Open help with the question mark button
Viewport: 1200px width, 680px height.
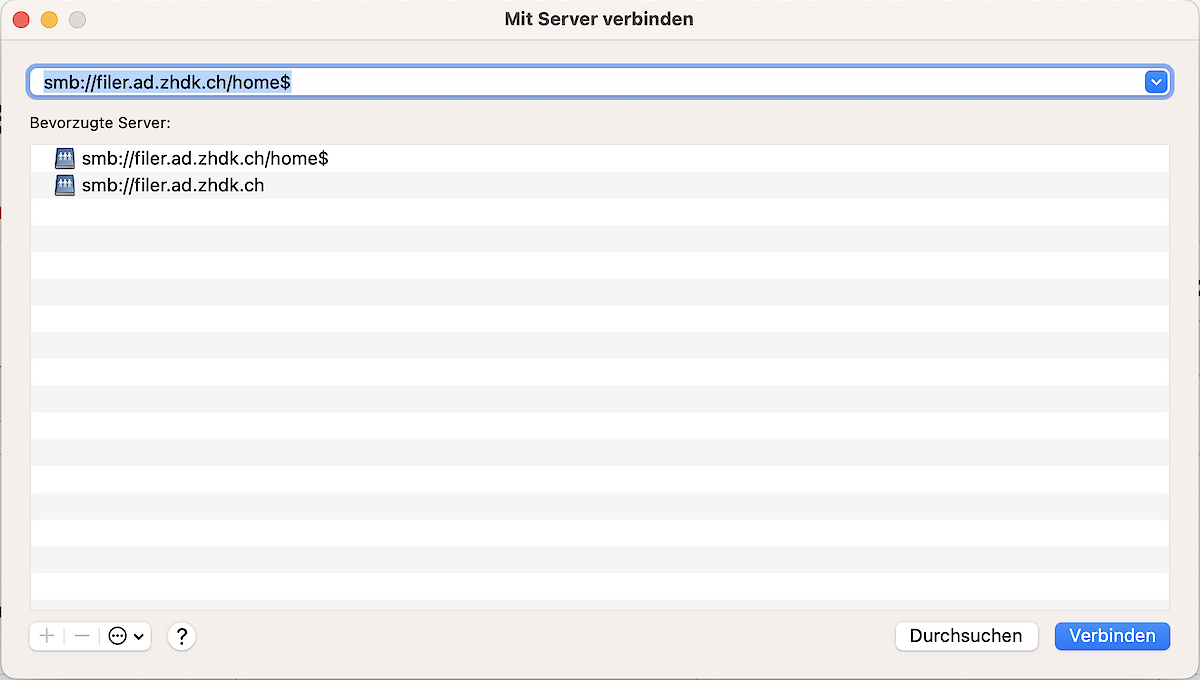[181, 636]
